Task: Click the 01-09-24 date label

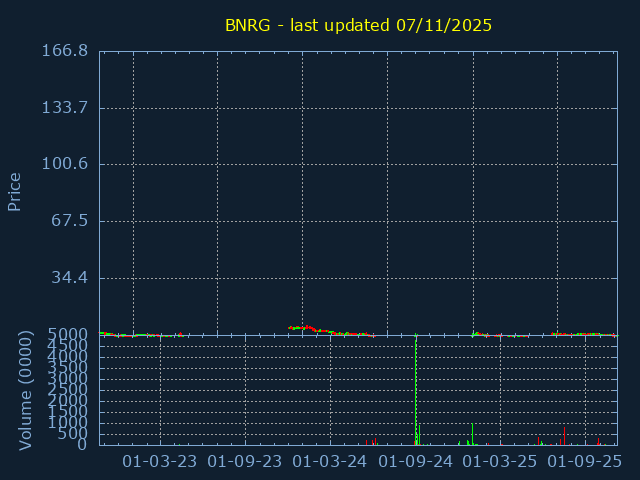Action: [416, 461]
